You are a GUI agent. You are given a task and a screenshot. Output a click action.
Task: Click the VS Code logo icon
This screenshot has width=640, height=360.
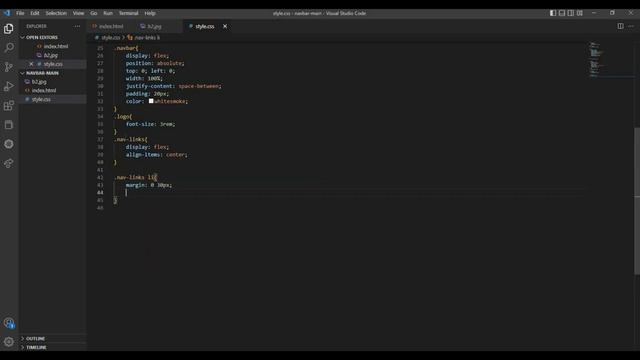point(7,13)
